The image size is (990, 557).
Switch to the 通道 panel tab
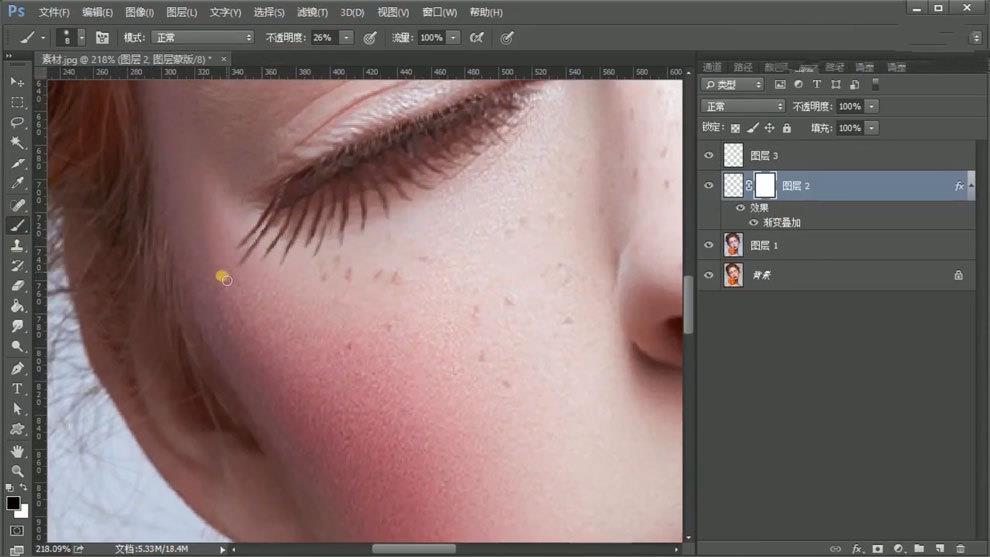(x=712, y=67)
